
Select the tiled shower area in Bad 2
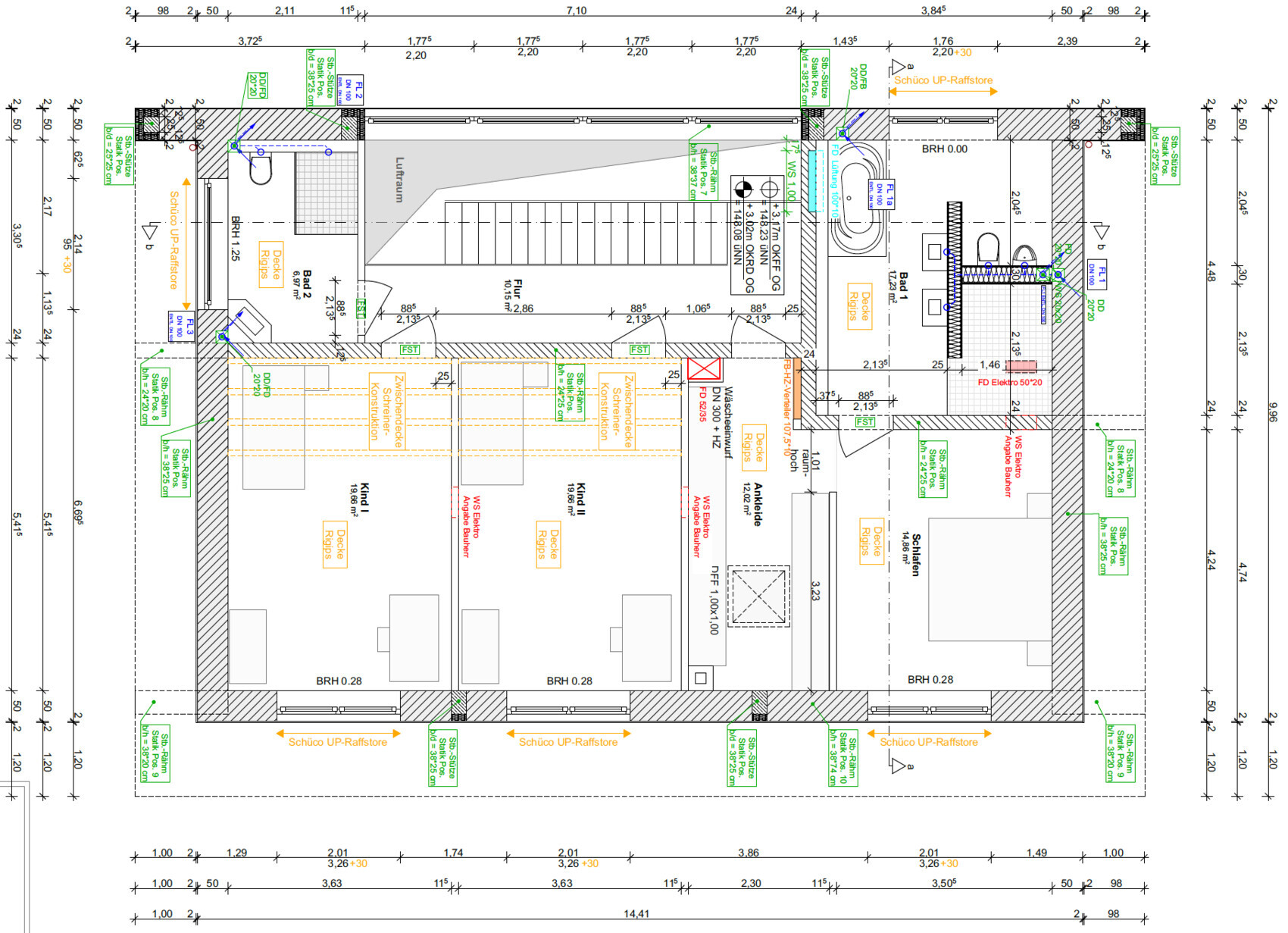tap(327, 193)
